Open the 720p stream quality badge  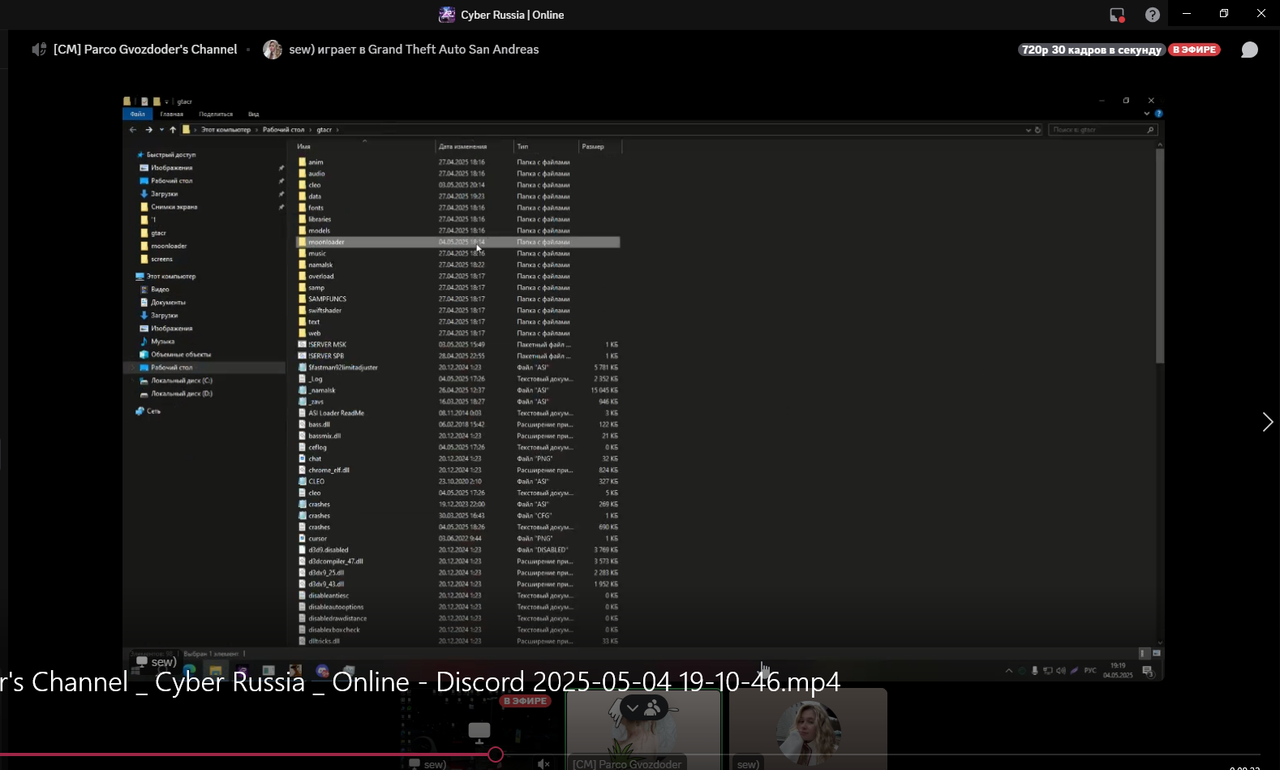tap(1091, 50)
